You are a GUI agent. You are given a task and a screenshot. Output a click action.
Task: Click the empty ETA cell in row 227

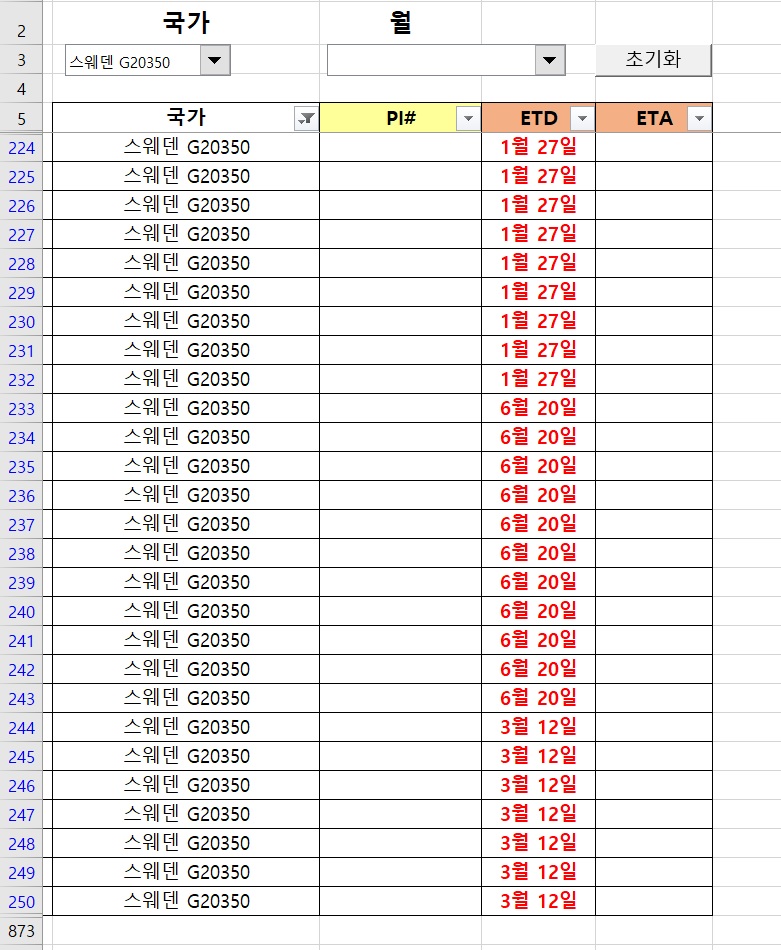pos(654,234)
